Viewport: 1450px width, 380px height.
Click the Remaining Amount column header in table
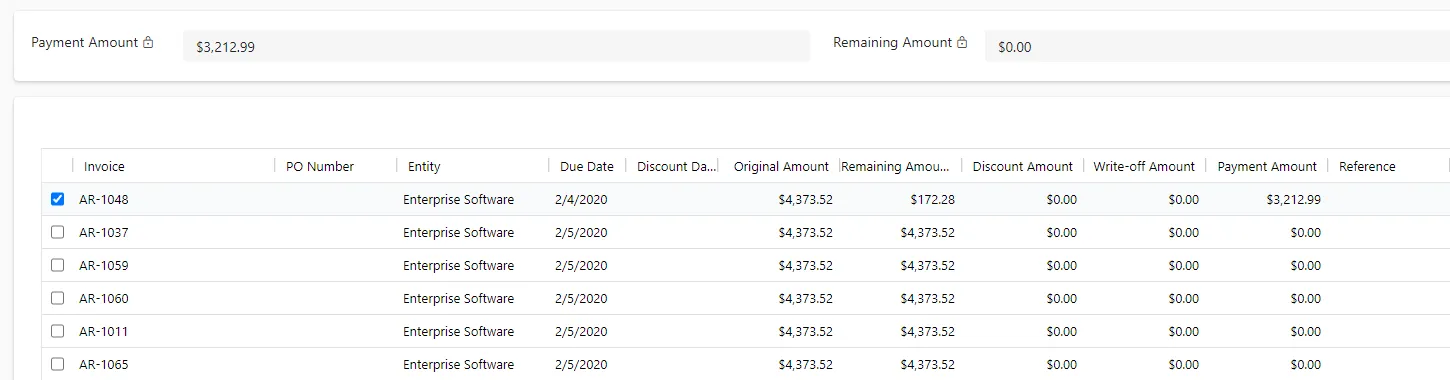click(895, 166)
